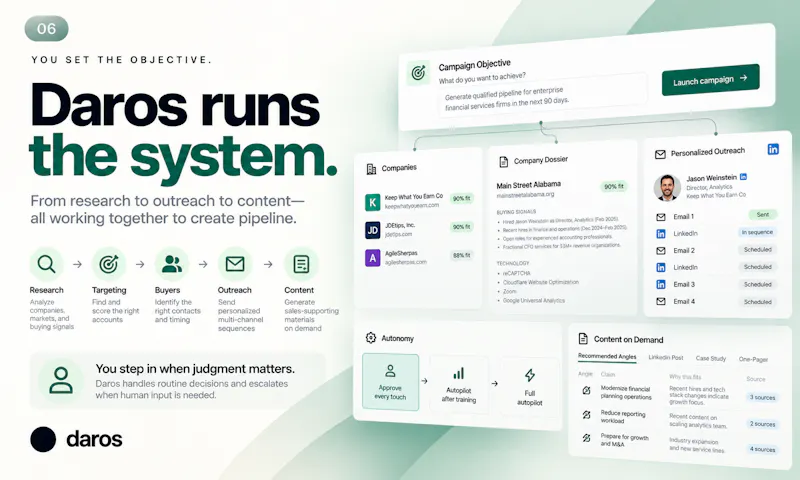
Task: Click the Launch campaign button
Action: 710,80
